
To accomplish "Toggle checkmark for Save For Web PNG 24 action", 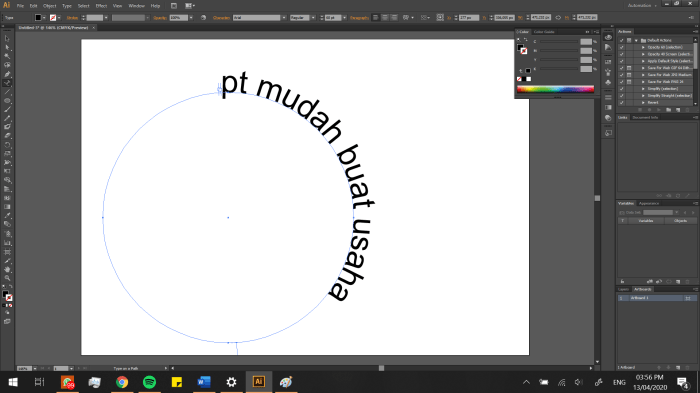I will (x=621, y=82).
